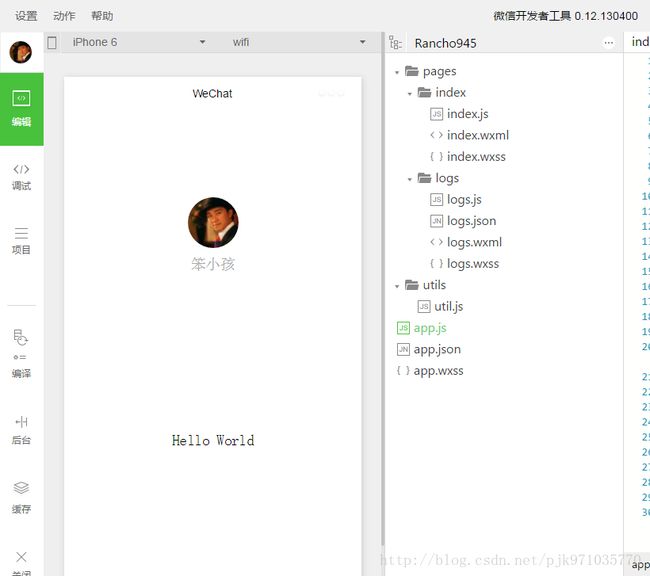Click the Rancho945 project name
650x576 pixels.
446,43
